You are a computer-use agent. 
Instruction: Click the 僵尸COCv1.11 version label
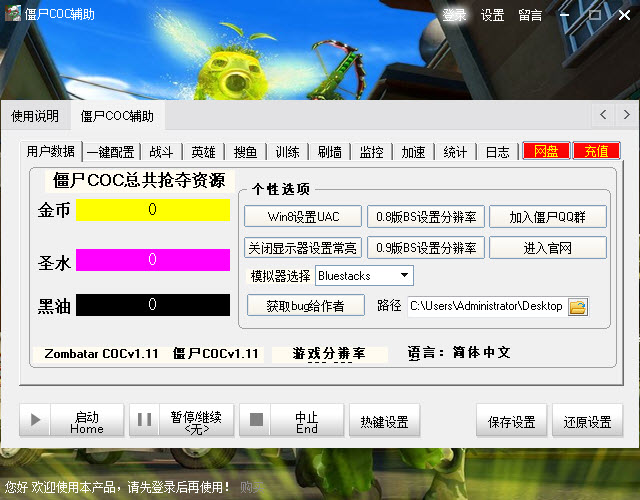point(216,353)
